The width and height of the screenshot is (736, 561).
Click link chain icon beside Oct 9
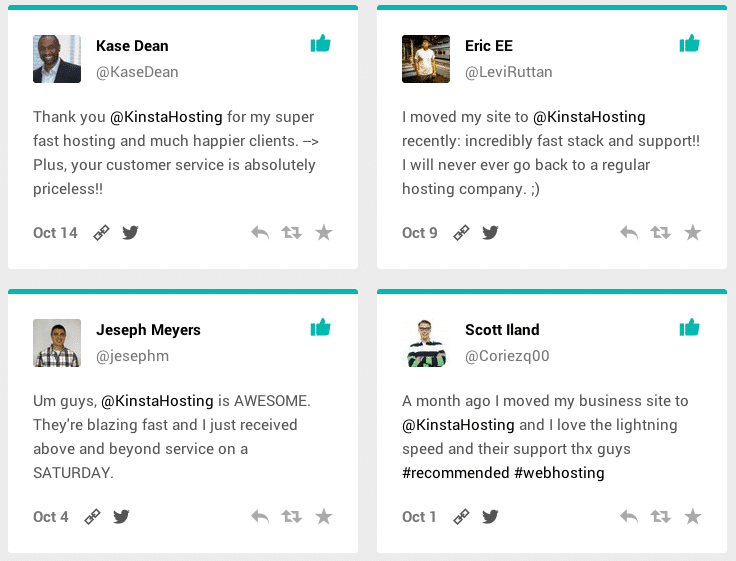pyautogui.click(x=461, y=232)
